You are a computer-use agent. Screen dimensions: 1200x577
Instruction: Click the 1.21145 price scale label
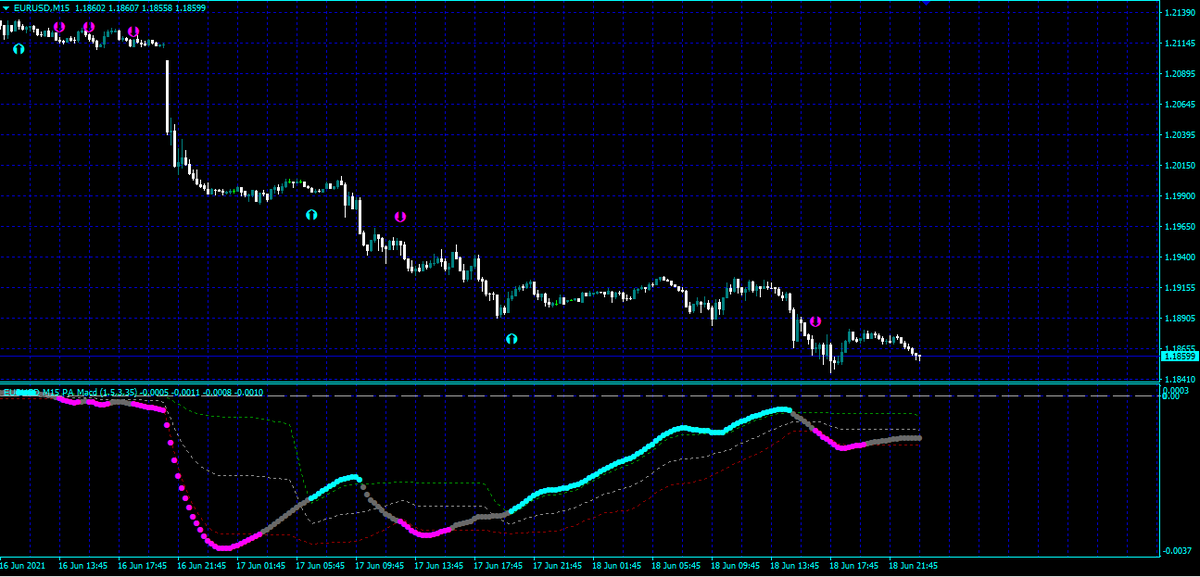pyautogui.click(x=1180, y=44)
